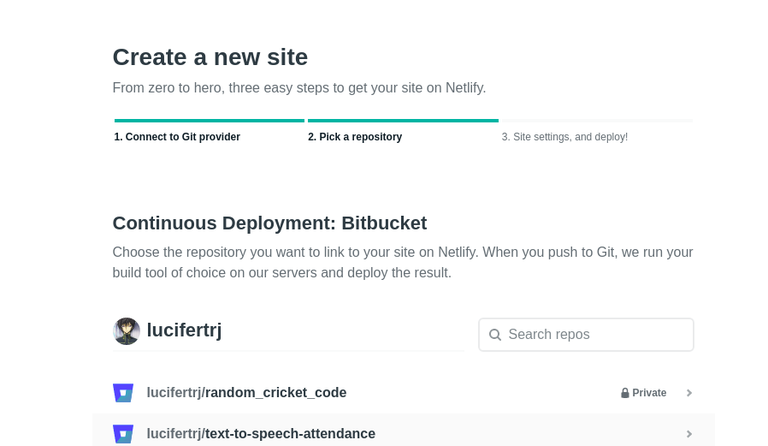
Task: Open step 3 Site settings, and deploy
Action: pyautogui.click(x=564, y=137)
